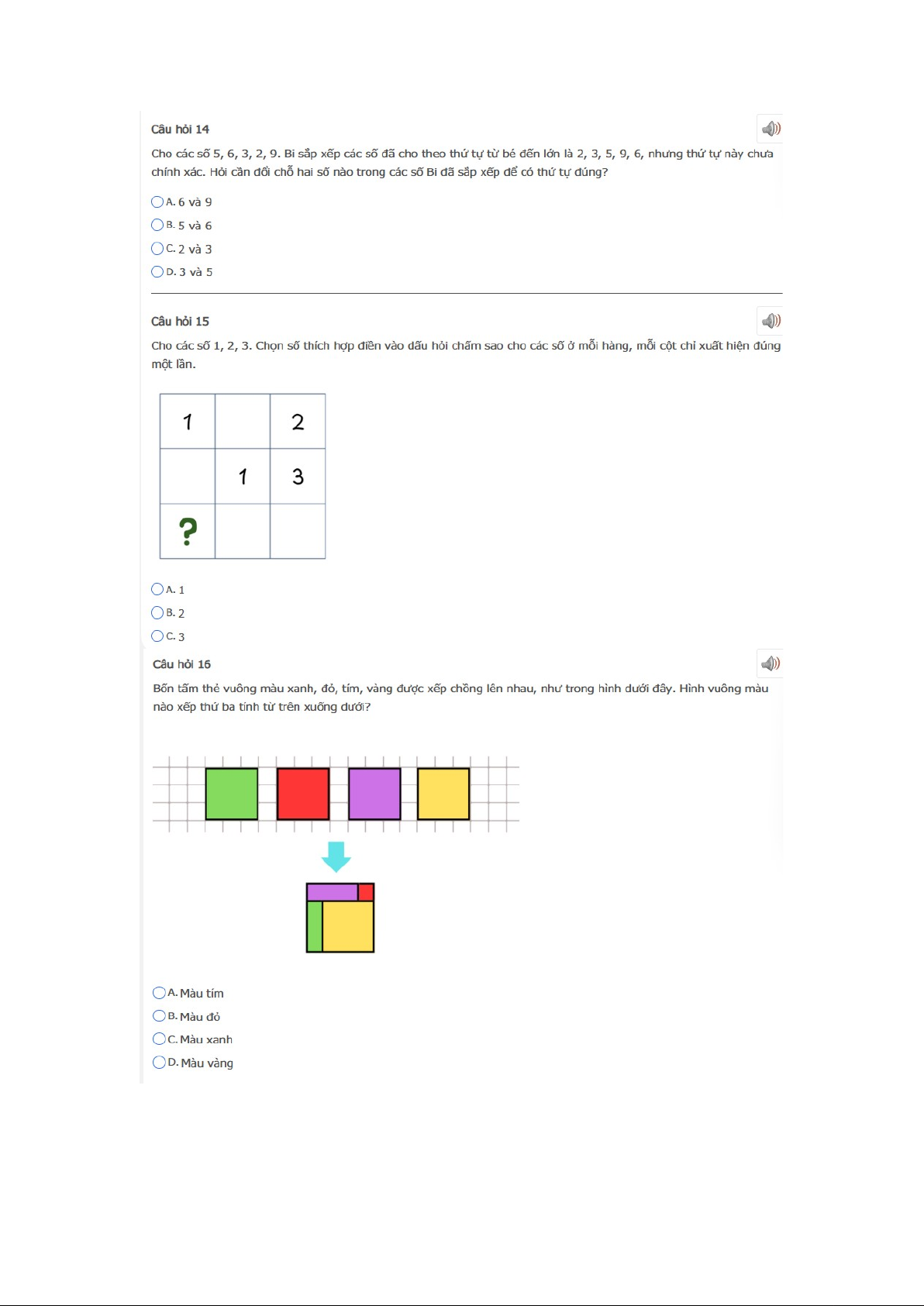Select answer B. Màu đỏ

click(x=159, y=1016)
